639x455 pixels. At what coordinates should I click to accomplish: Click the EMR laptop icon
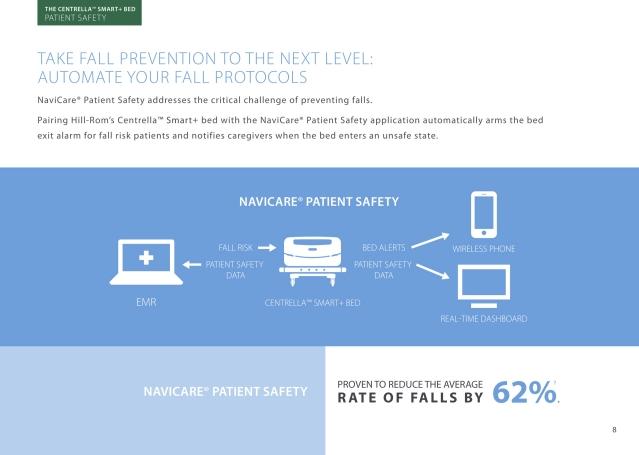146,262
